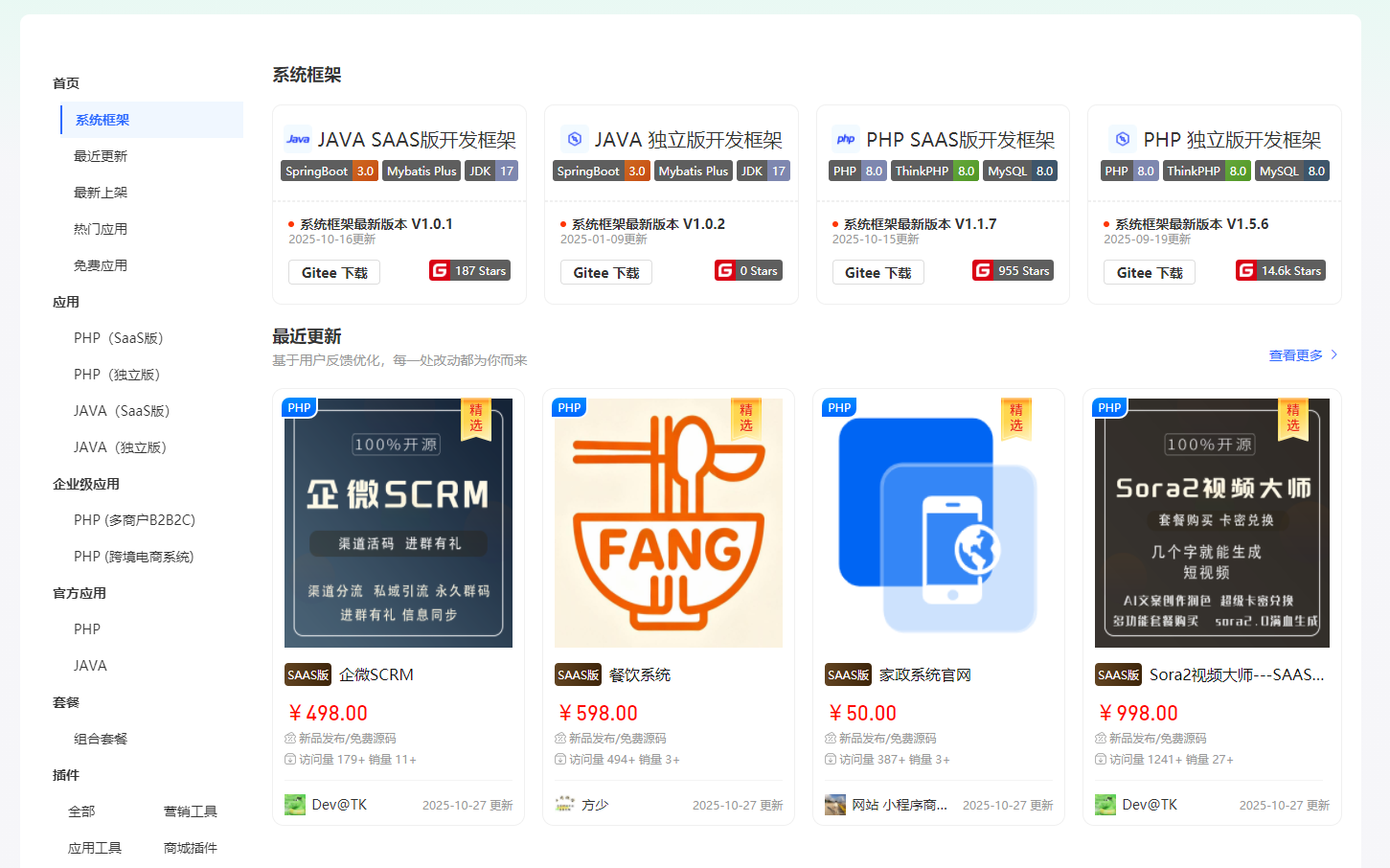Open 最新上架 sidebar item
Screen dimensions: 1390x868
tap(101, 193)
